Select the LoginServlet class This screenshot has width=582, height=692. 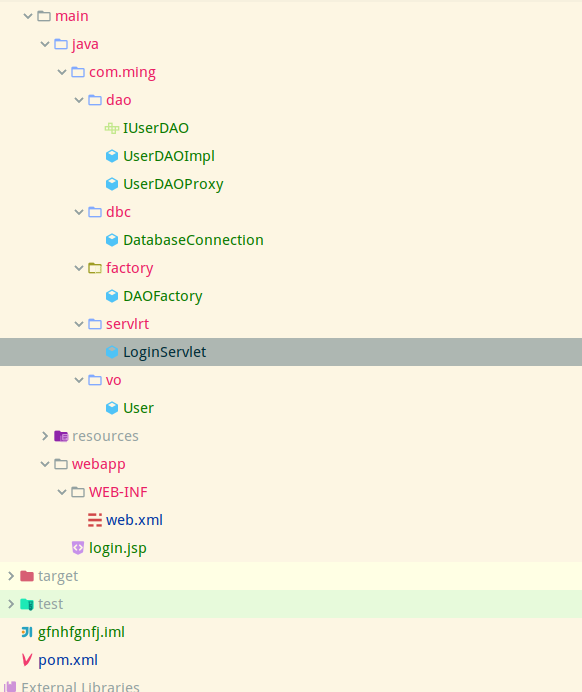click(x=291, y=352)
